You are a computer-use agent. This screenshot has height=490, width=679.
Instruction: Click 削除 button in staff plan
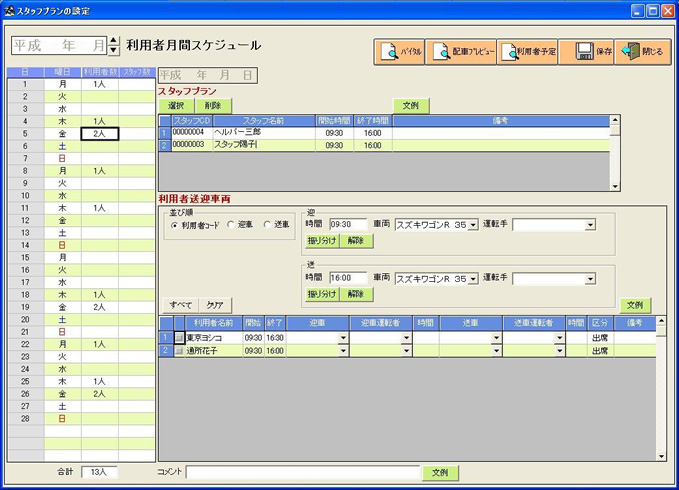tap(212, 105)
